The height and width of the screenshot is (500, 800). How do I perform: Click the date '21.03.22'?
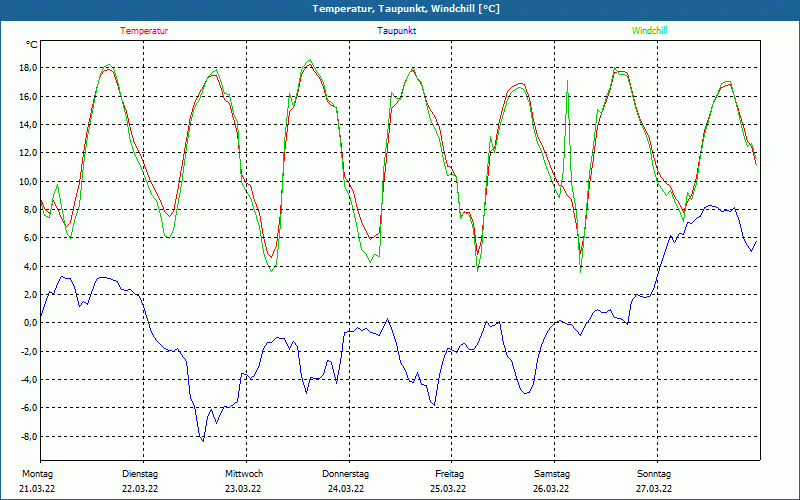[37, 488]
